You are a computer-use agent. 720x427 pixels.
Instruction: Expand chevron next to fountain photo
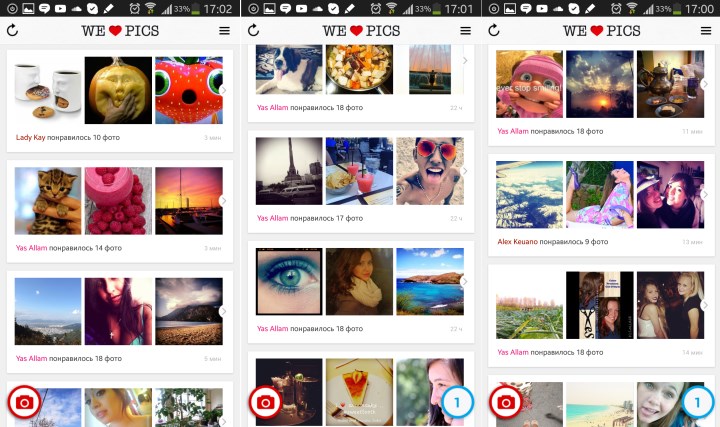(x=465, y=61)
